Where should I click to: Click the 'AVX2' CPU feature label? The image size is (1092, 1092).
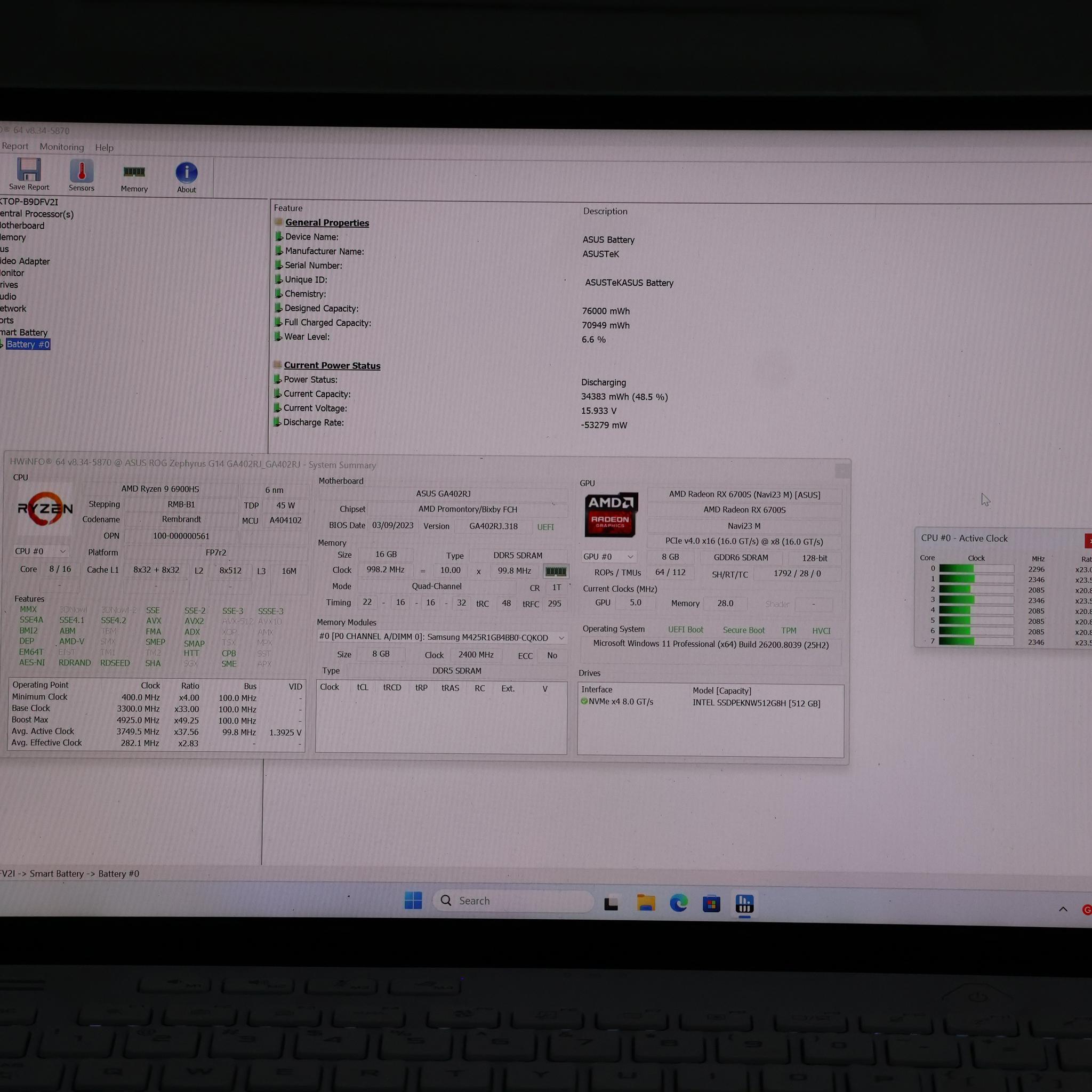click(x=194, y=621)
